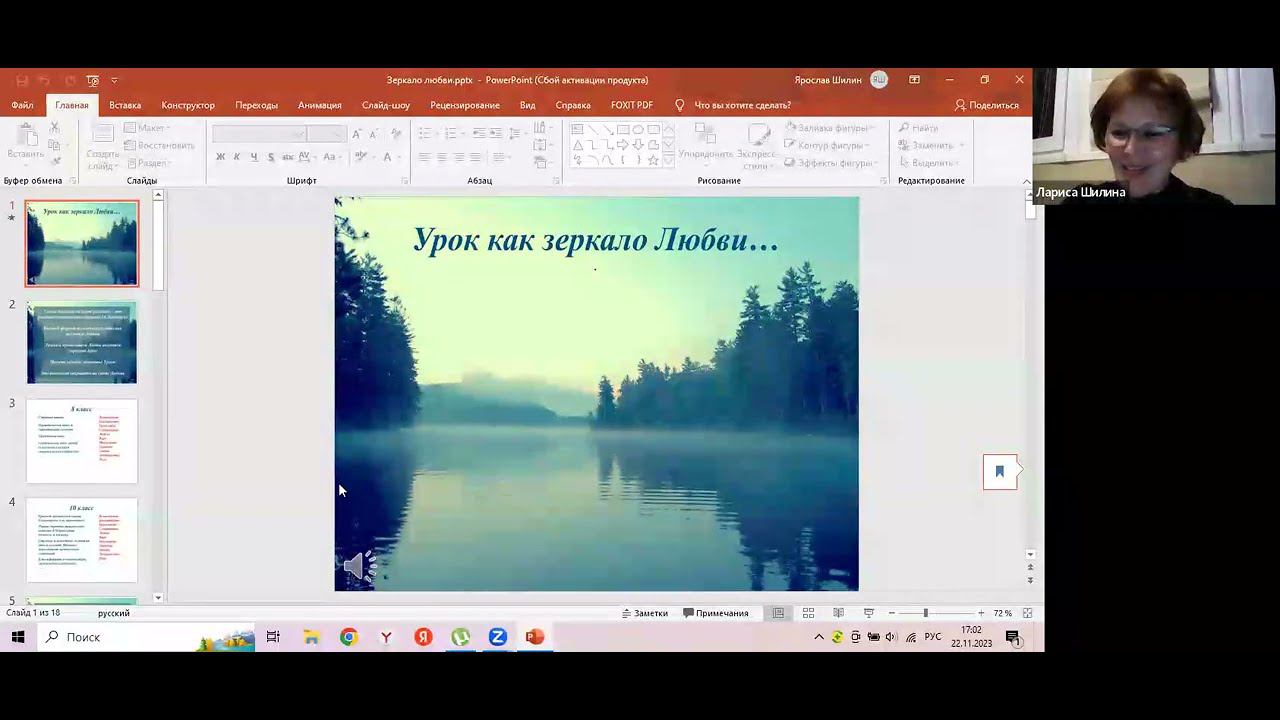
Task: Open the font size combo box
Action: click(326, 133)
